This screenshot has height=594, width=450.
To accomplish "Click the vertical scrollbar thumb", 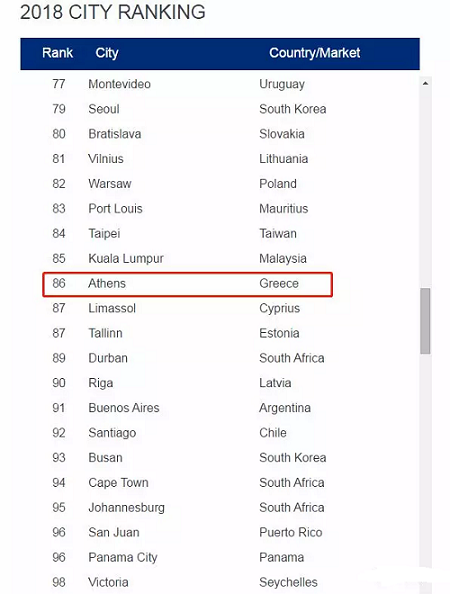I will [x=425, y=321].
